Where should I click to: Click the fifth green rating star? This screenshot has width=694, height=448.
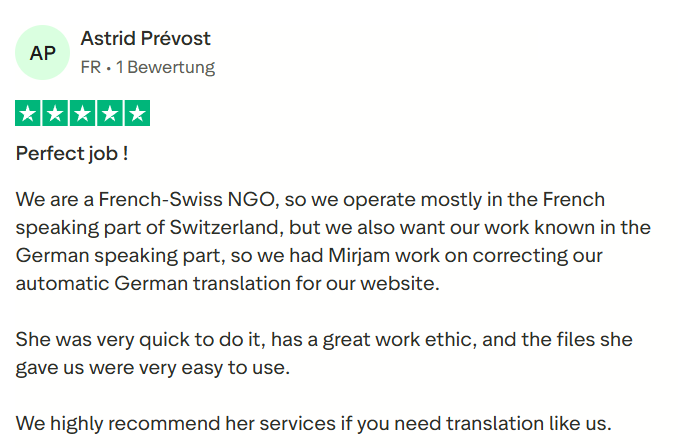137,113
